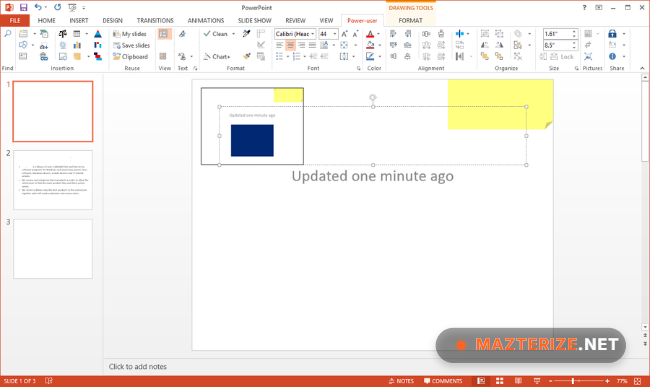Insert the balance scales icon
Screen dimensions: 650x387
(63, 34)
